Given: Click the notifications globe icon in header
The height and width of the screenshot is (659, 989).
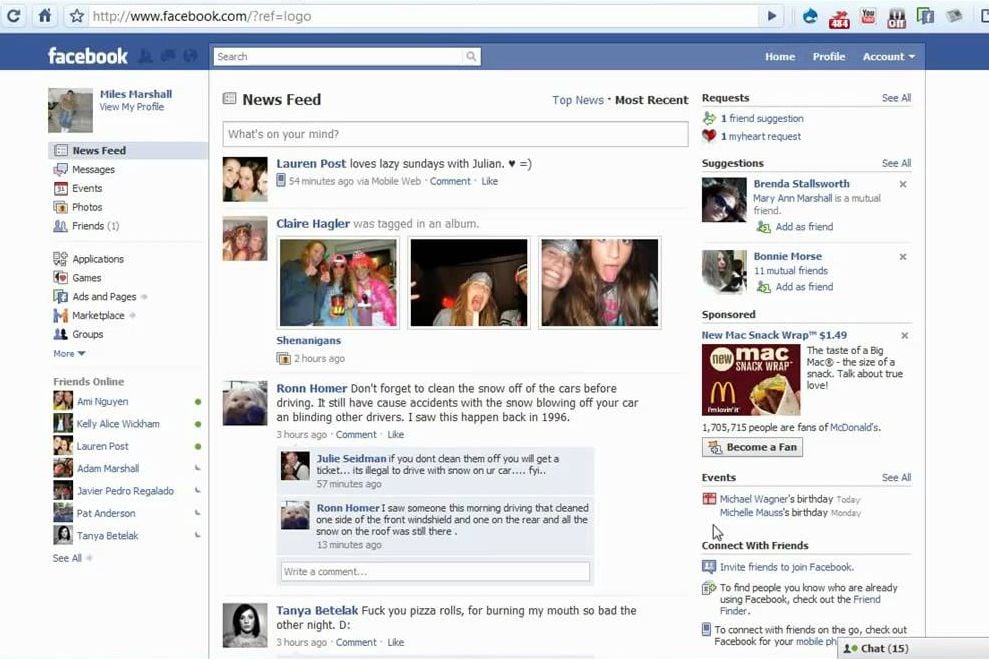Looking at the screenshot, I should 190,56.
